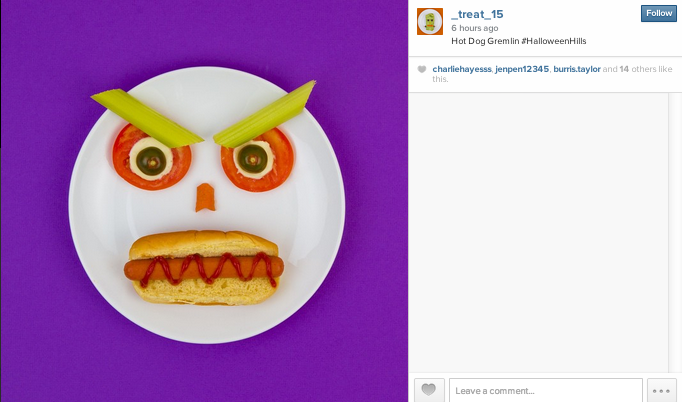The image size is (682, 402).
Task: Click the hot dog in the photo
Action: (x=204, y=268)
